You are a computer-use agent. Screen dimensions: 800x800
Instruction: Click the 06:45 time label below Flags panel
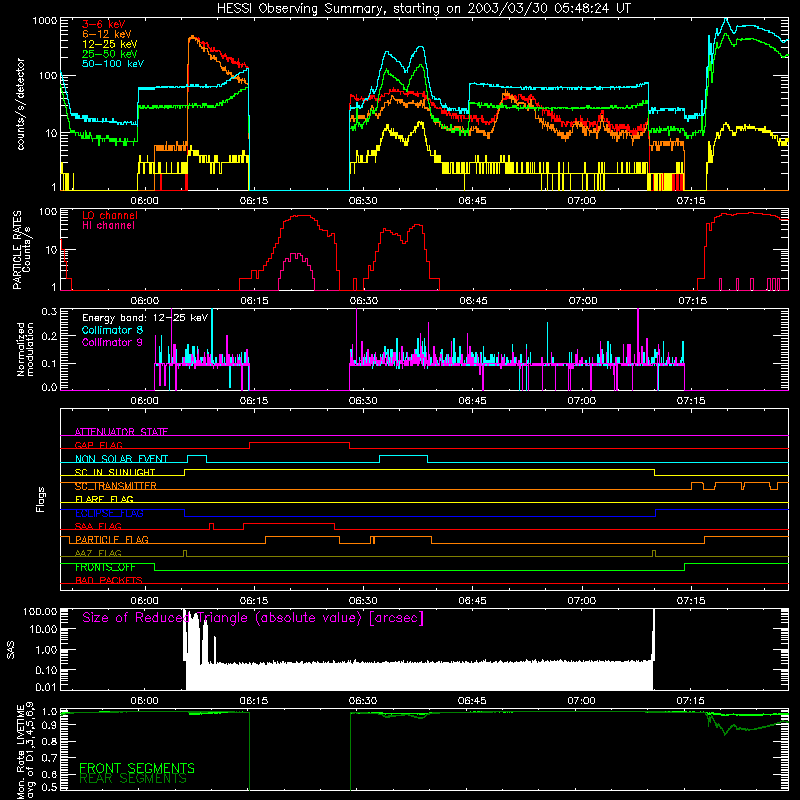pyautogui.click(x=472, y=601)
